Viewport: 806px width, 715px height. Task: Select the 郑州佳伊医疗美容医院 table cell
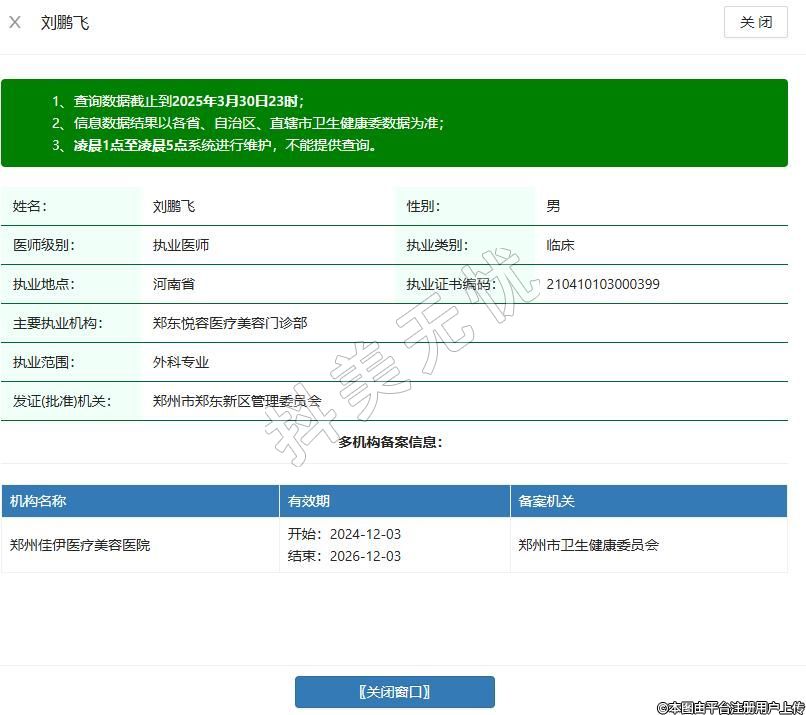80,545
